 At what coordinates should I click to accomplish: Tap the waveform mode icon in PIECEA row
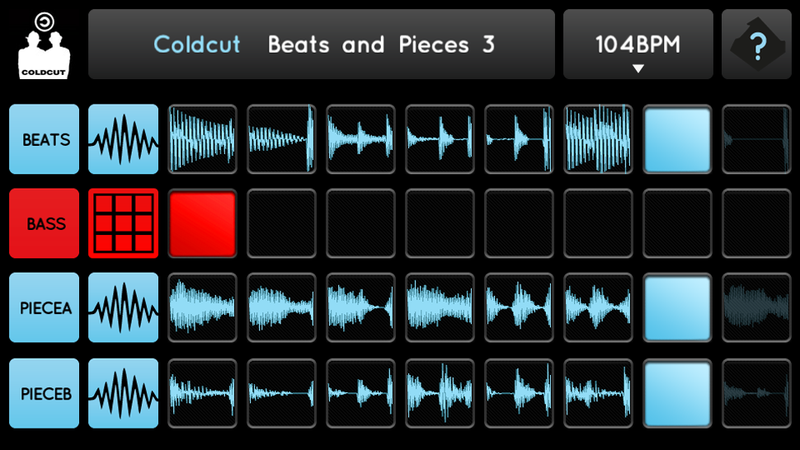123,308
